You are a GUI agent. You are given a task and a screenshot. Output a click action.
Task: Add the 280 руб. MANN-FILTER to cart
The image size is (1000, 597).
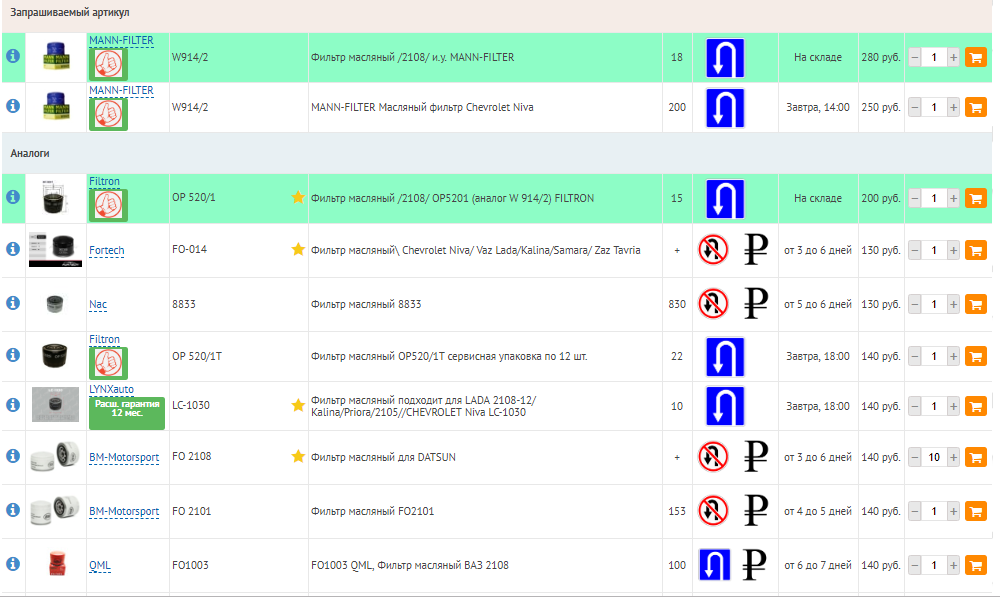pyautogui.click(x=976, y=57)
